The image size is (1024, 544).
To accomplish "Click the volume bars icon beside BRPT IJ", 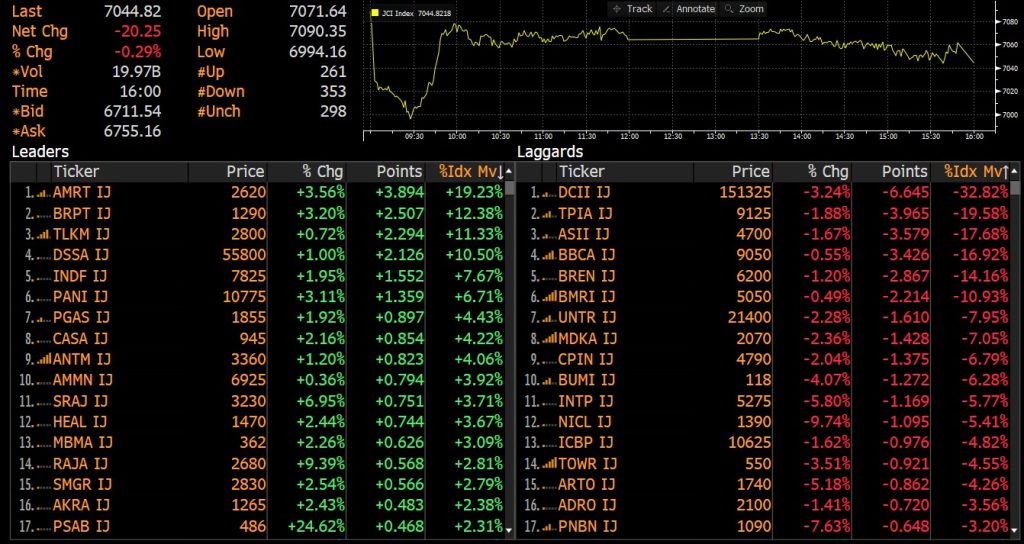I will pyautogui.click(x=44, y=214).
